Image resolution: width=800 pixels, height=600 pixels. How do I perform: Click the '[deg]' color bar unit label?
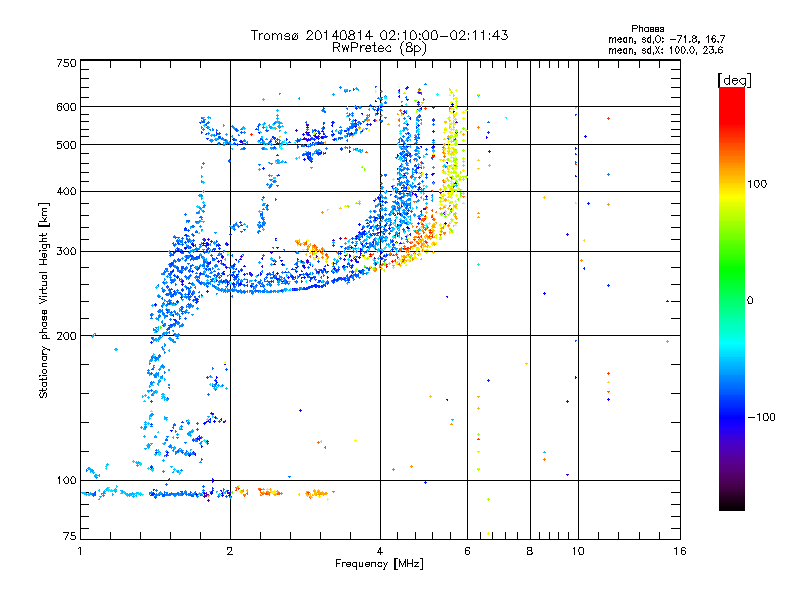pyautogui.click(x=734, y=80)
